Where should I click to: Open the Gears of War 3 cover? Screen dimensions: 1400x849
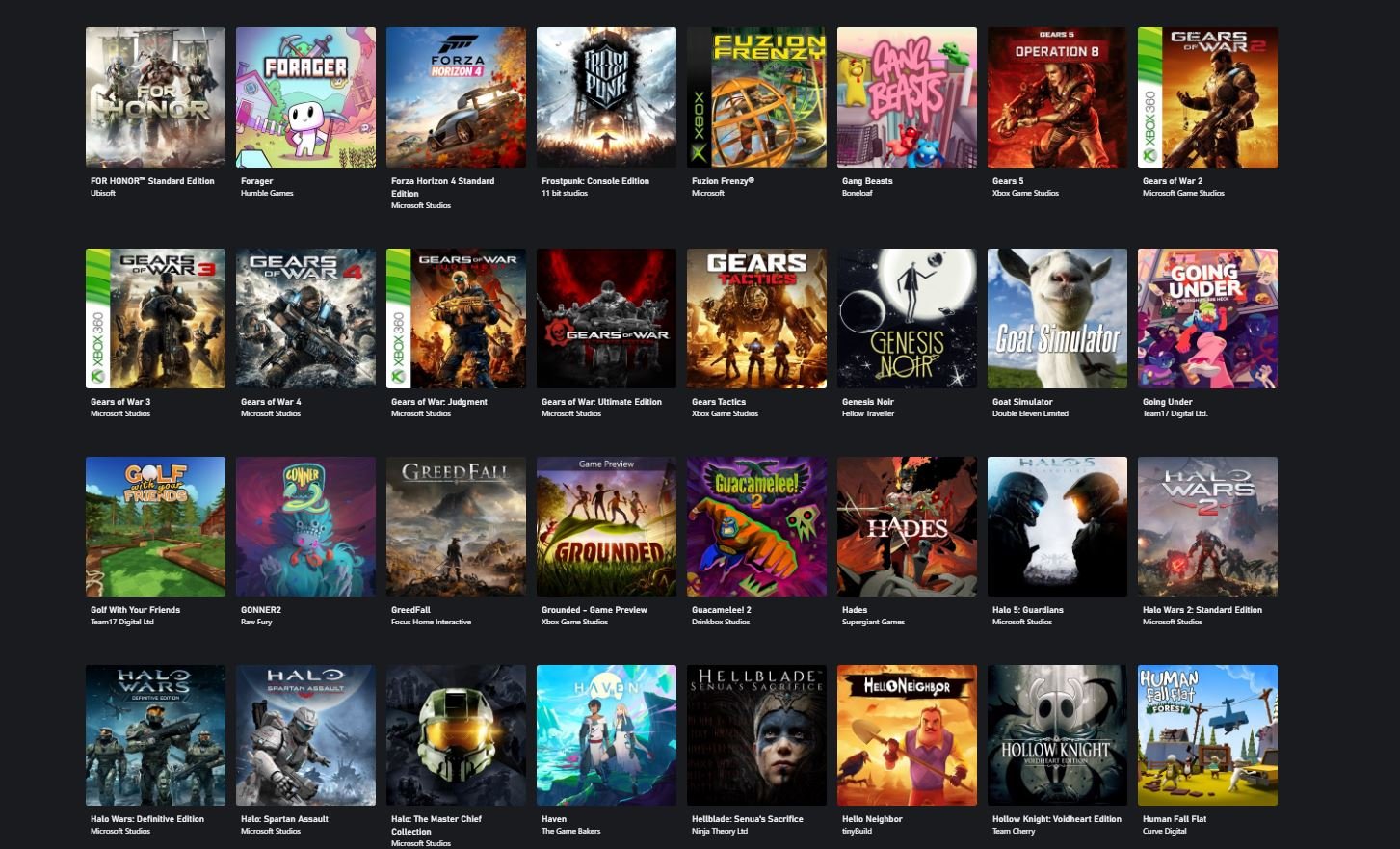point(155,319)
